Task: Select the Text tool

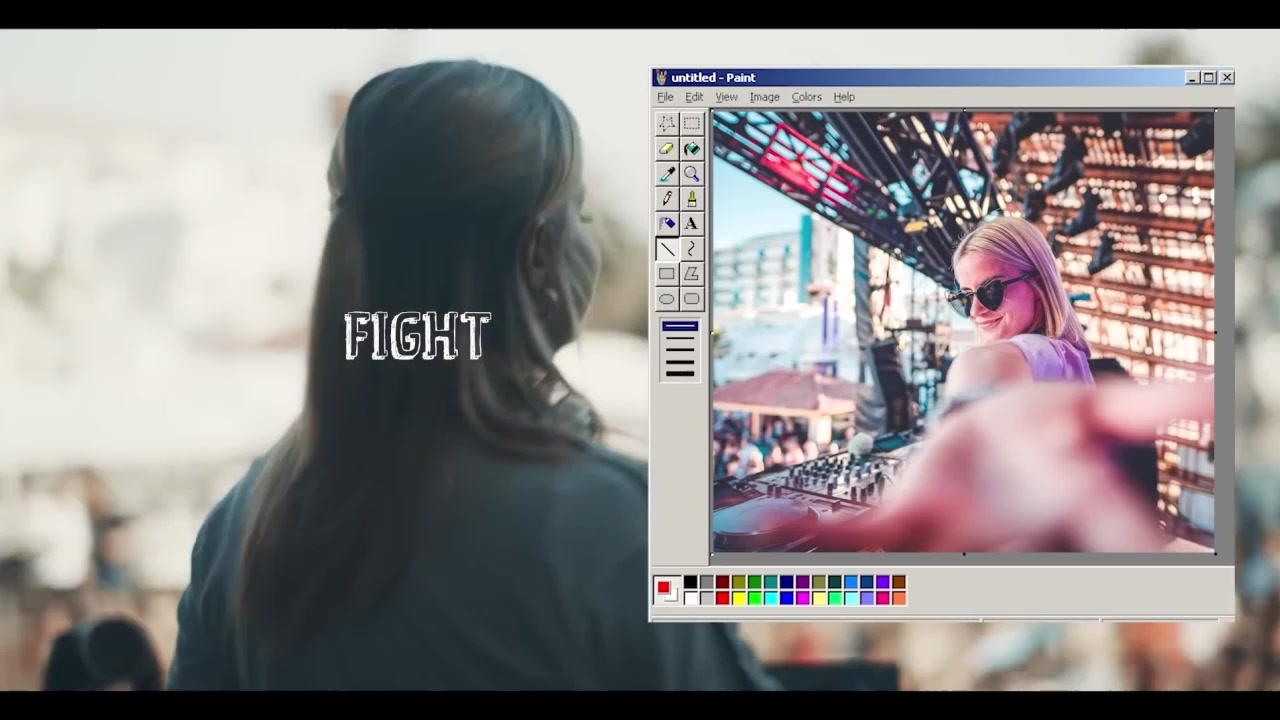Action: (691, 223)
